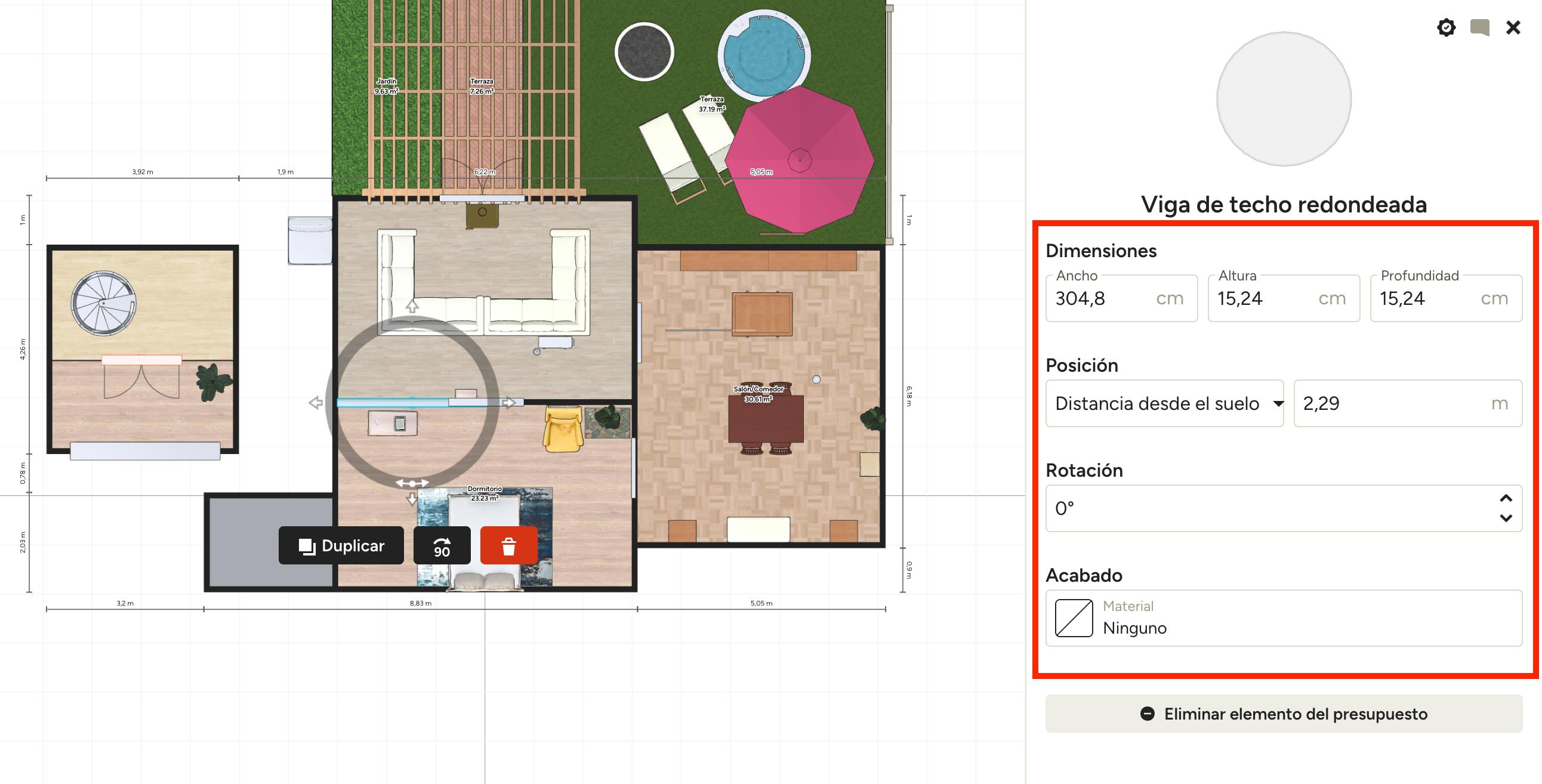
Task: Delete selected item with red trash button
Action: 508,545
